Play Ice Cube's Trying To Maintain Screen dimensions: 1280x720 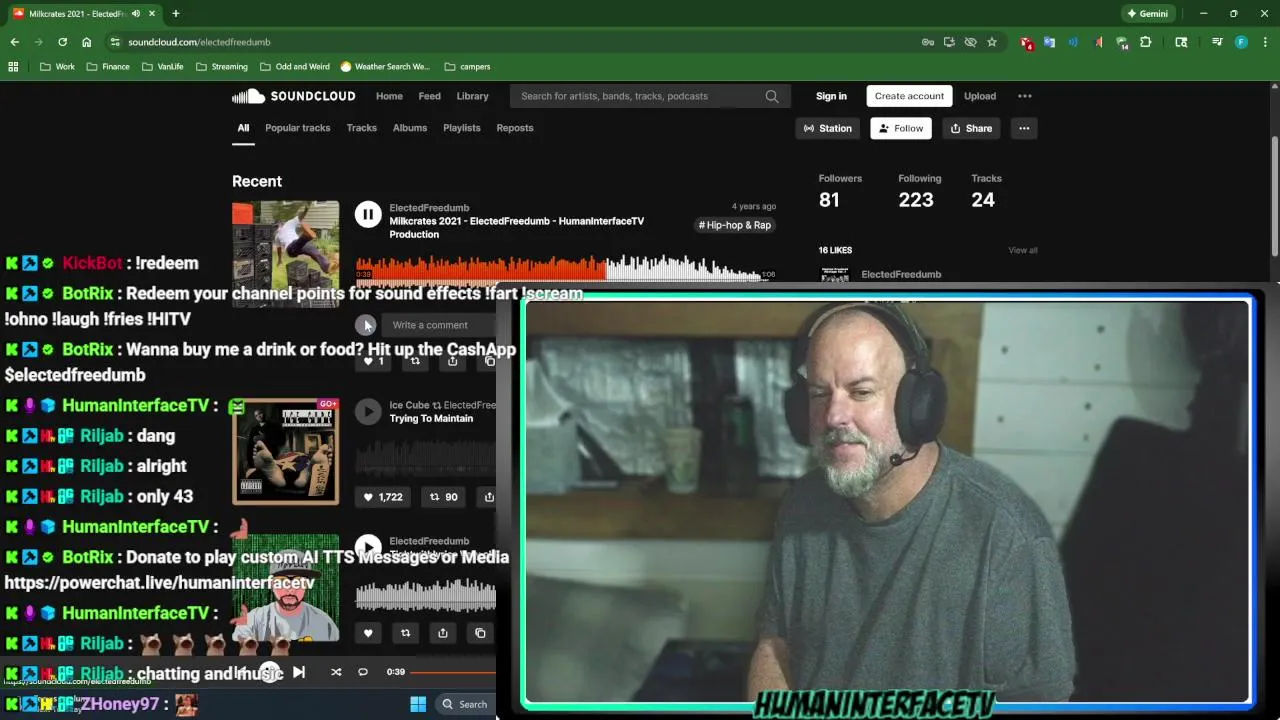[x=368, y=411]
